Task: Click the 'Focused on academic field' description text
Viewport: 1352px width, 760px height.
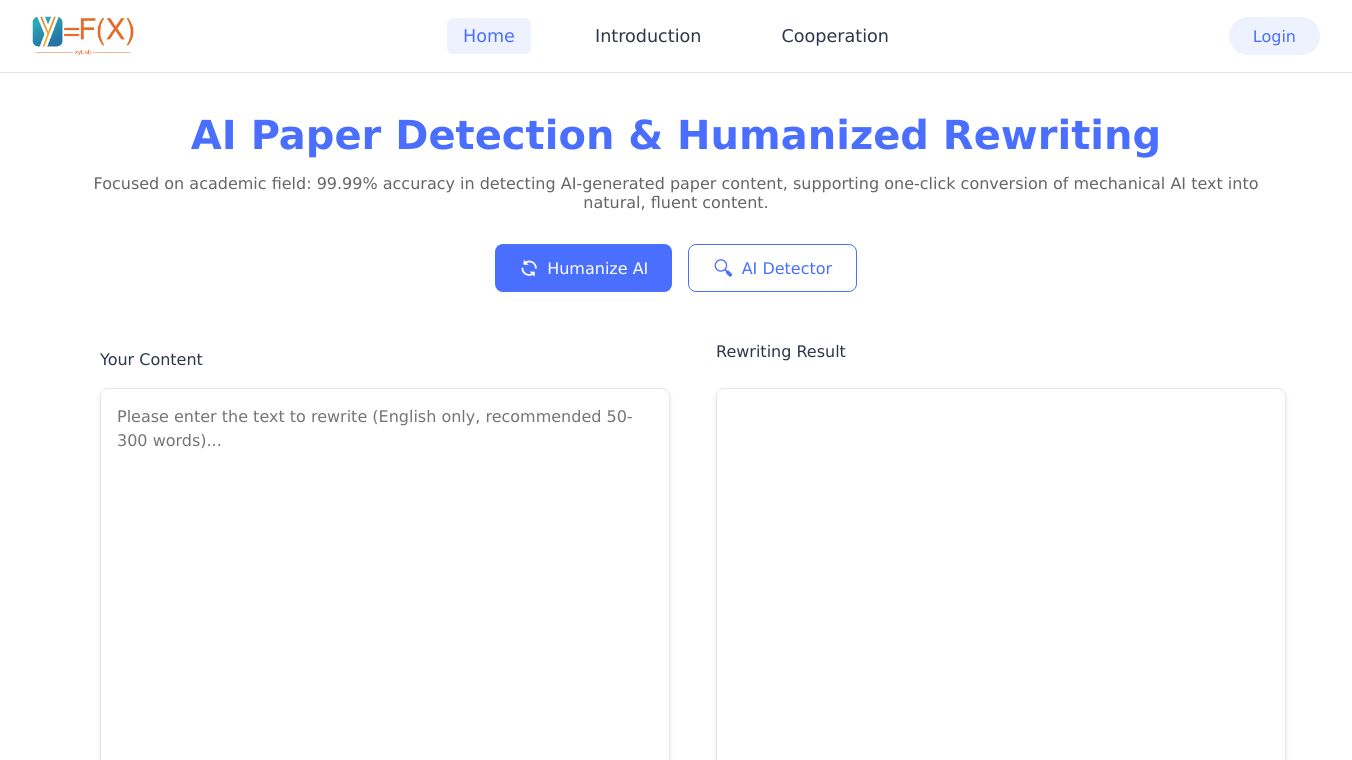Action: [x=676, y=193]
